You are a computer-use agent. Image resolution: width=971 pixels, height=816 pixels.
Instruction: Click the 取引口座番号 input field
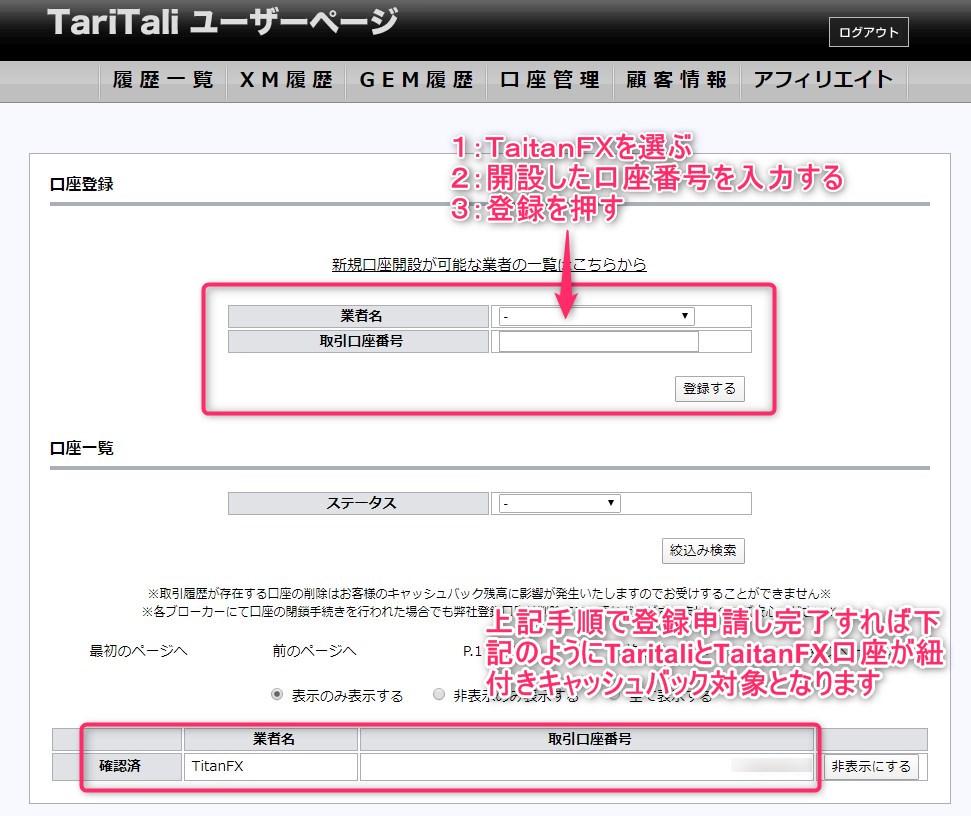tap(598, 342)
